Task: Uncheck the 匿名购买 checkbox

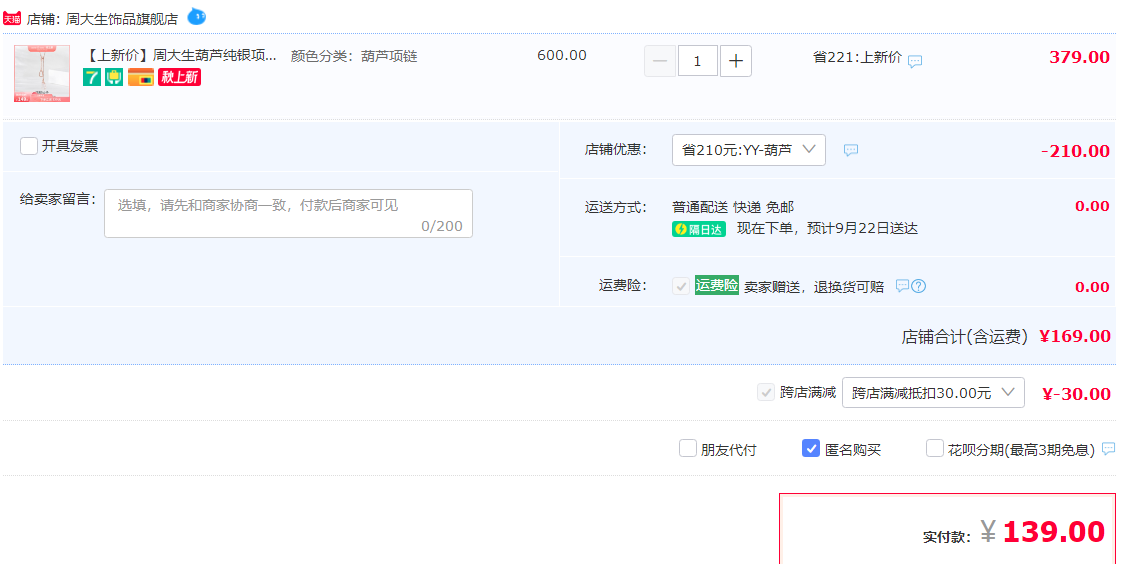Action: pos(811,448)
